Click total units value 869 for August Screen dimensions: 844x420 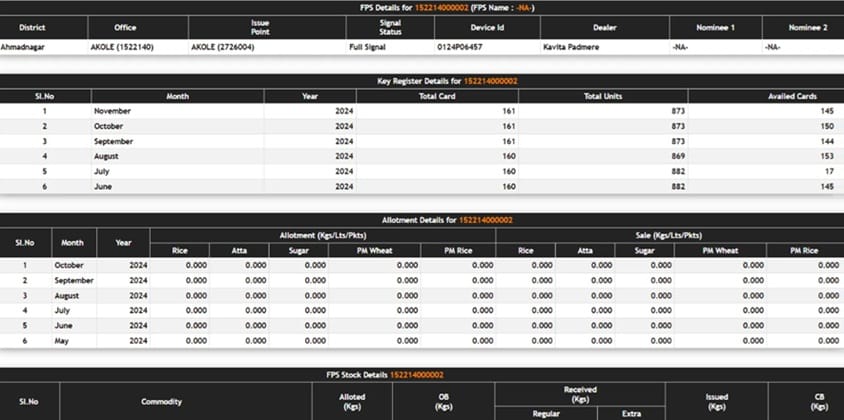[x=678, y=156]
